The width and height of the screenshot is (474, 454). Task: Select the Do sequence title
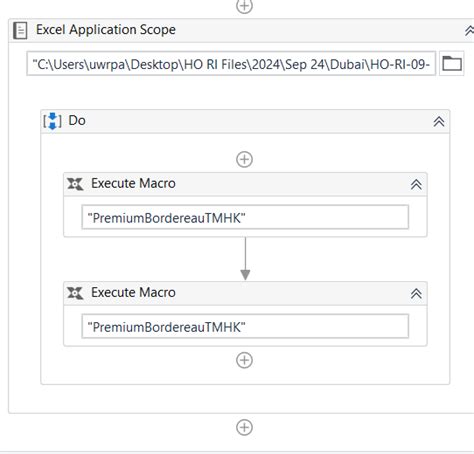pos(77,121)
